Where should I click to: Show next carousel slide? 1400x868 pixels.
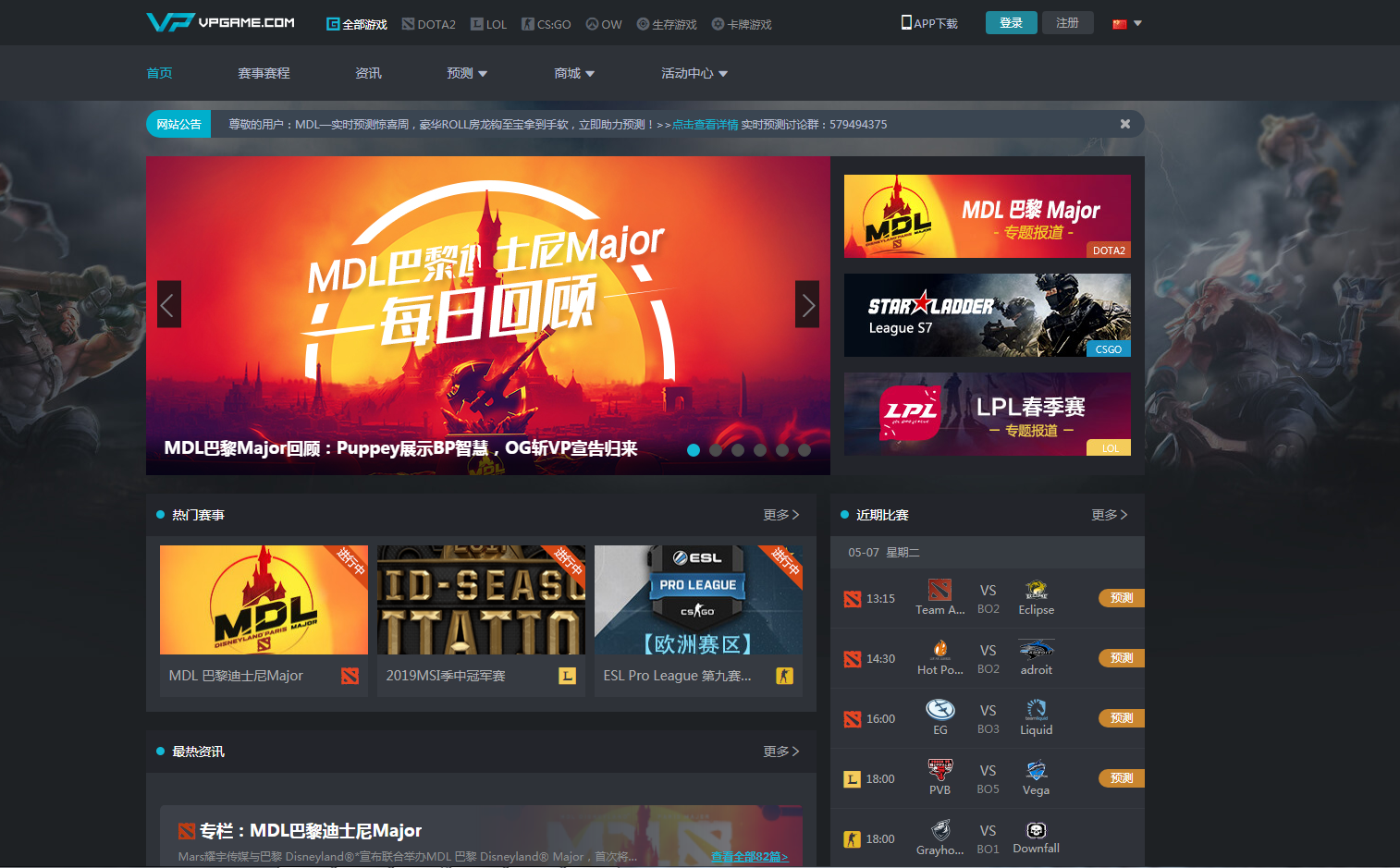pos(807,304)
